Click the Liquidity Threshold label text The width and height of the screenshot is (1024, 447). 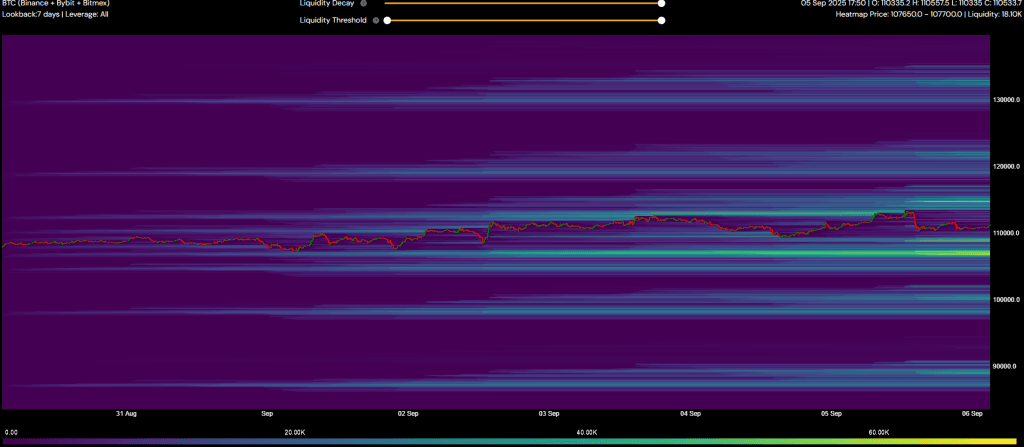coord(332,20)
